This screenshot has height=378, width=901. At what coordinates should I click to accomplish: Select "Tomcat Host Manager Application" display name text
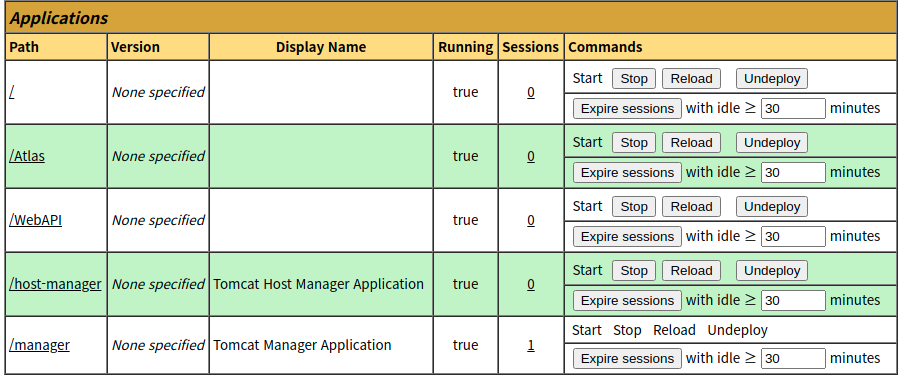(318, 284)
